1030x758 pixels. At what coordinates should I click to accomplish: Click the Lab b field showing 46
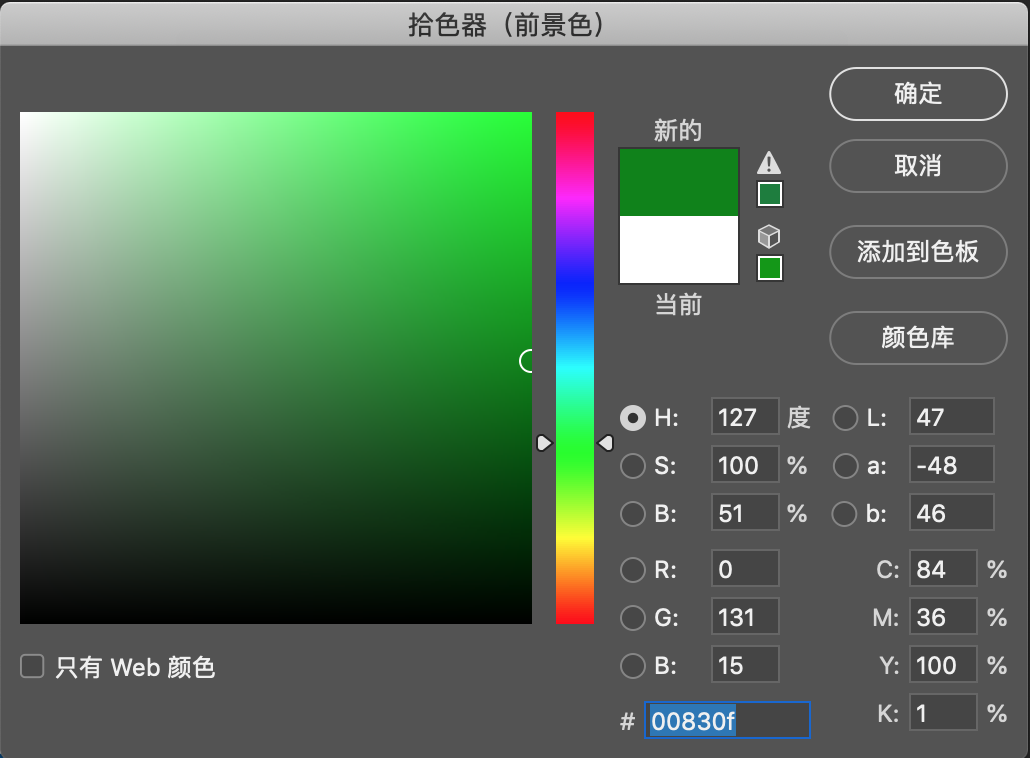tap(951, 512)
